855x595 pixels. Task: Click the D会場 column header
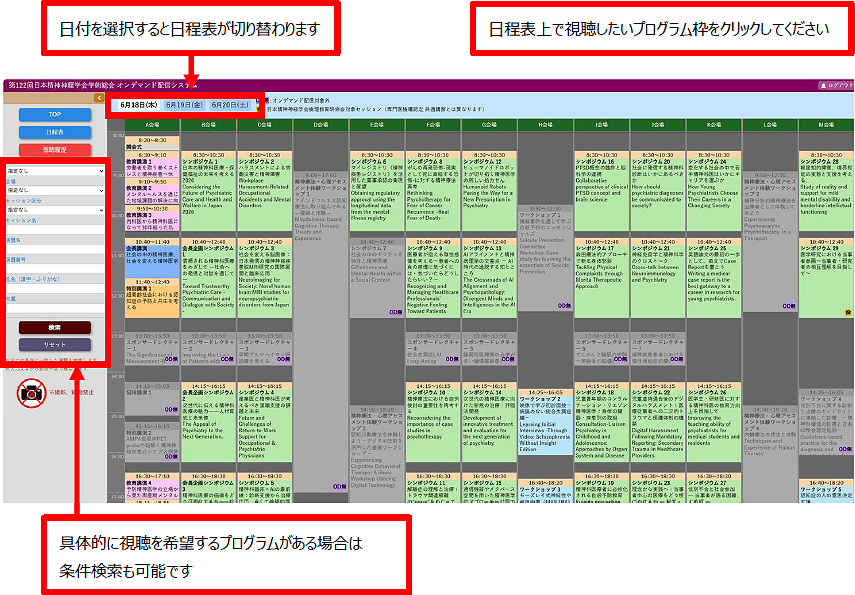click(x=321, y=125)
